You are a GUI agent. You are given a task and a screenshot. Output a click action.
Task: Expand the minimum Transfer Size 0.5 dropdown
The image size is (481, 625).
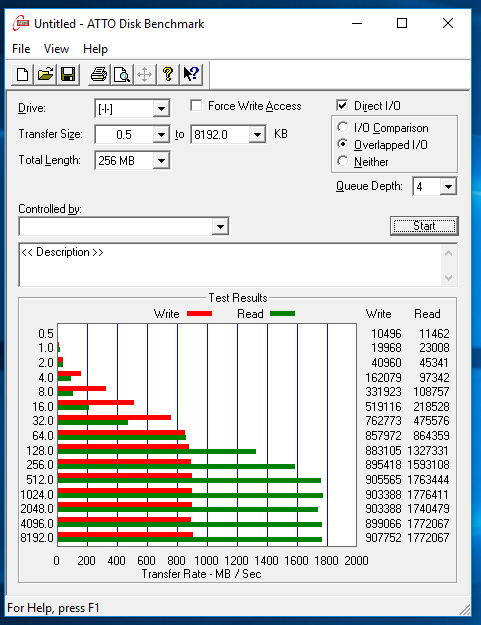click(x=161, y=135)
